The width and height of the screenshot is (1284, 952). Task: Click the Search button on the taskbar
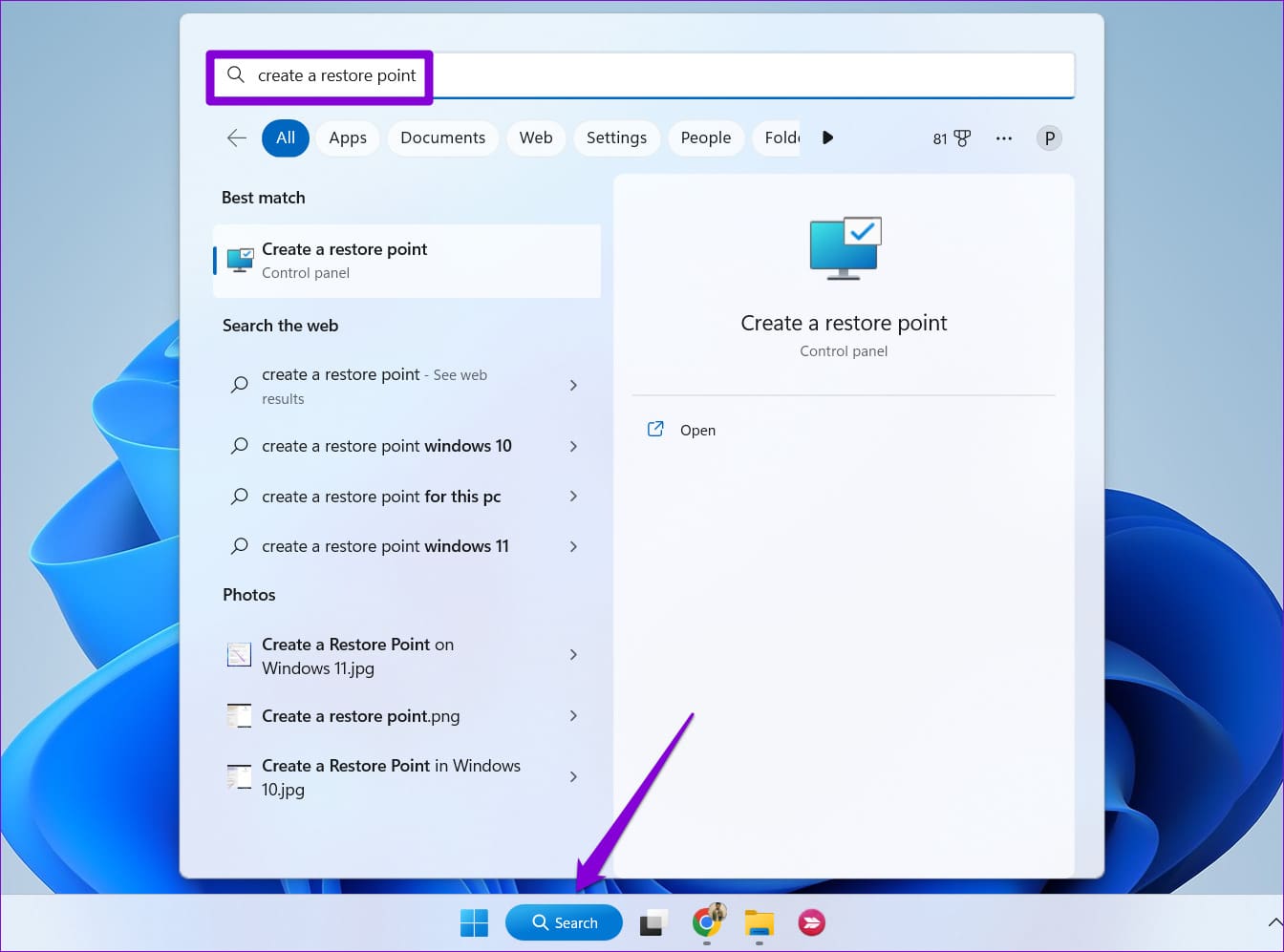coord(564,922)
